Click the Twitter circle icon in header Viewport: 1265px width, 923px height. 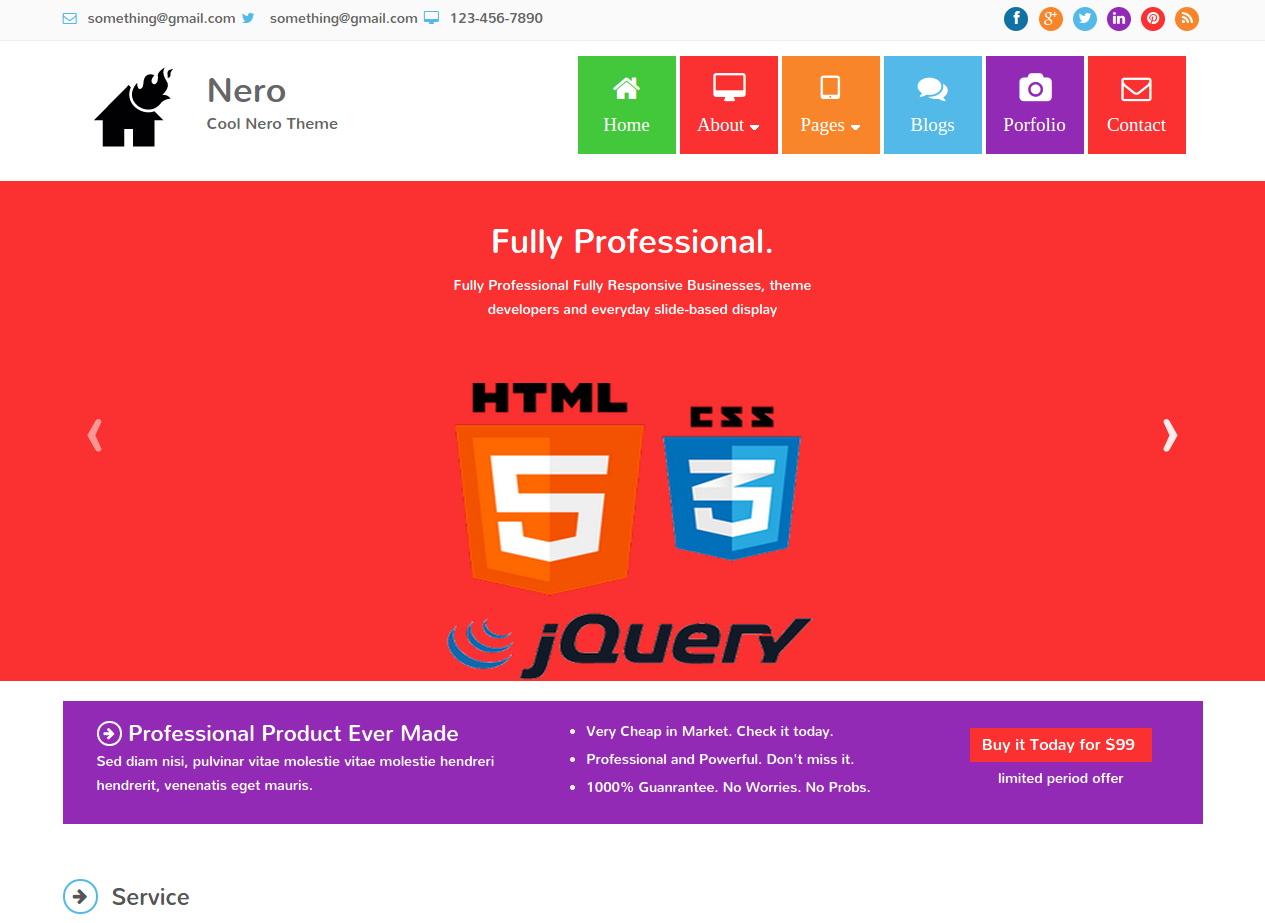(1084, 19)
